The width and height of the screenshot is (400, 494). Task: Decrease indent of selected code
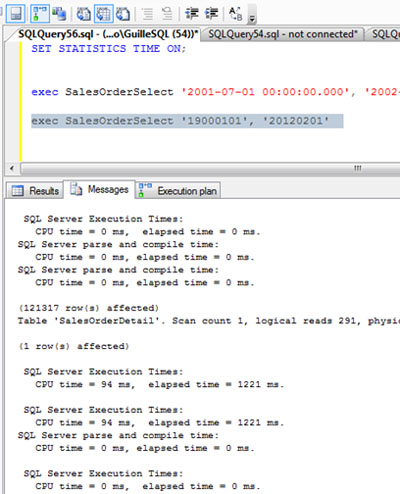(192, 14)
